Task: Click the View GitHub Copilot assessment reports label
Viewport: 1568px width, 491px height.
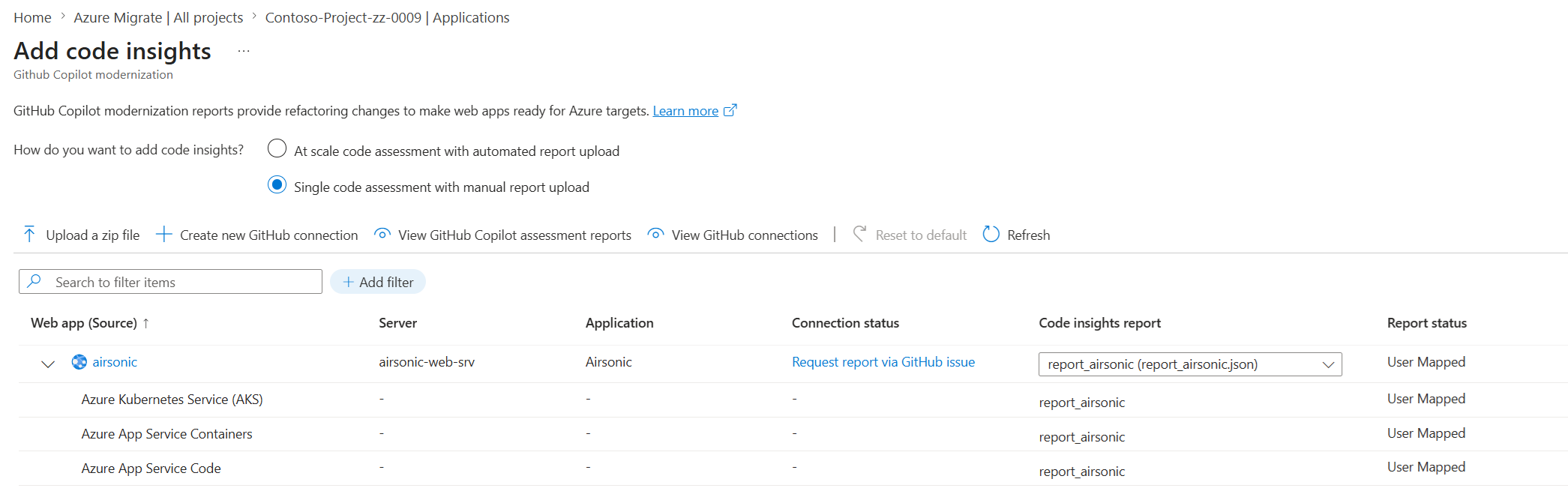Action: (x=514, y=235)
